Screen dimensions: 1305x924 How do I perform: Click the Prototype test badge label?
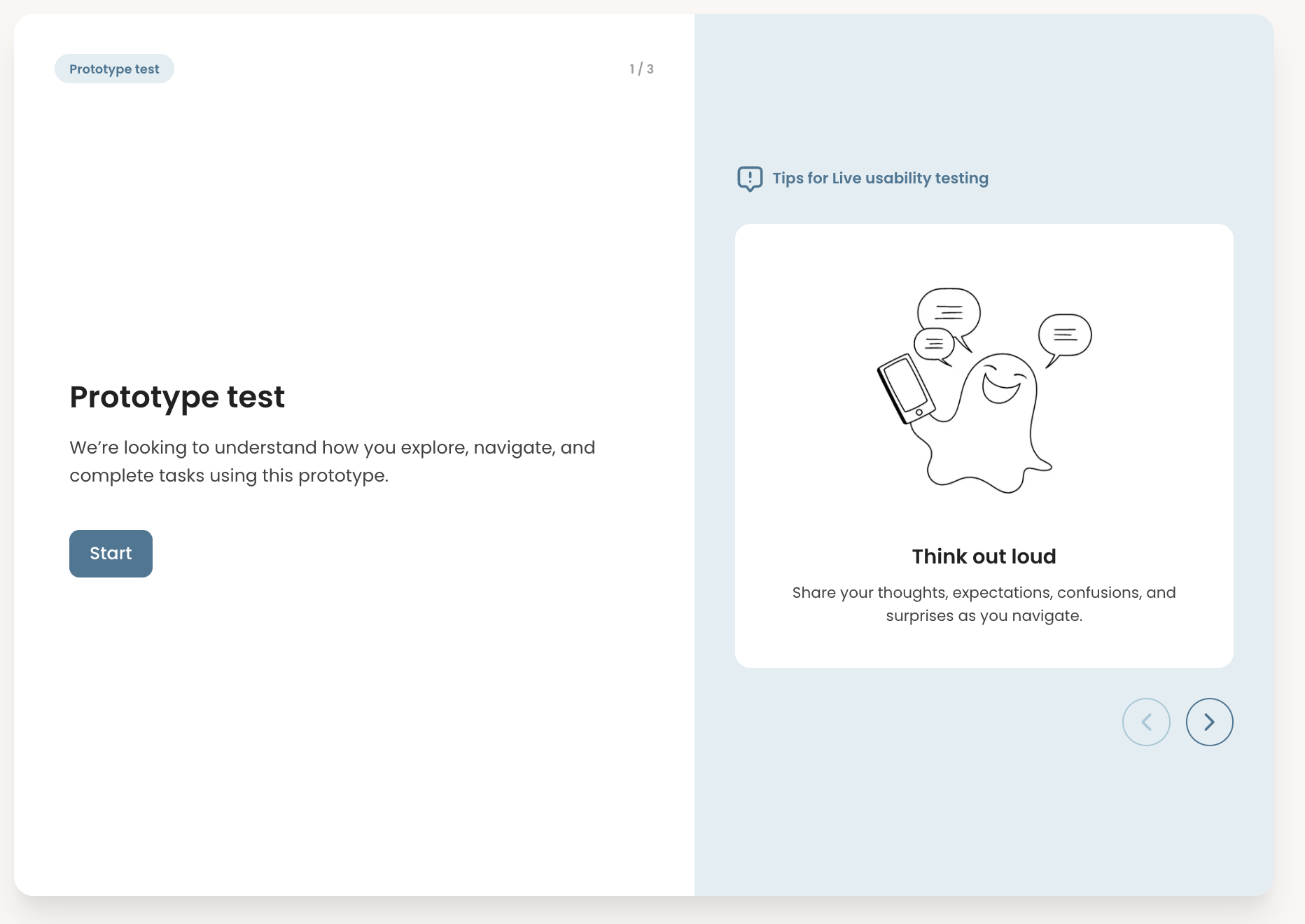(114, 69)
